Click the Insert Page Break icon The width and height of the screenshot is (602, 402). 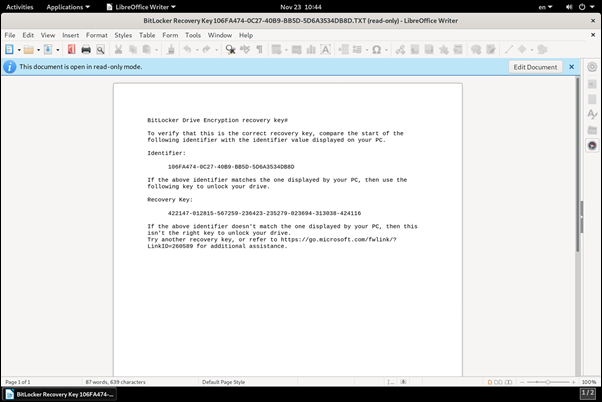(x=343, y=50)
